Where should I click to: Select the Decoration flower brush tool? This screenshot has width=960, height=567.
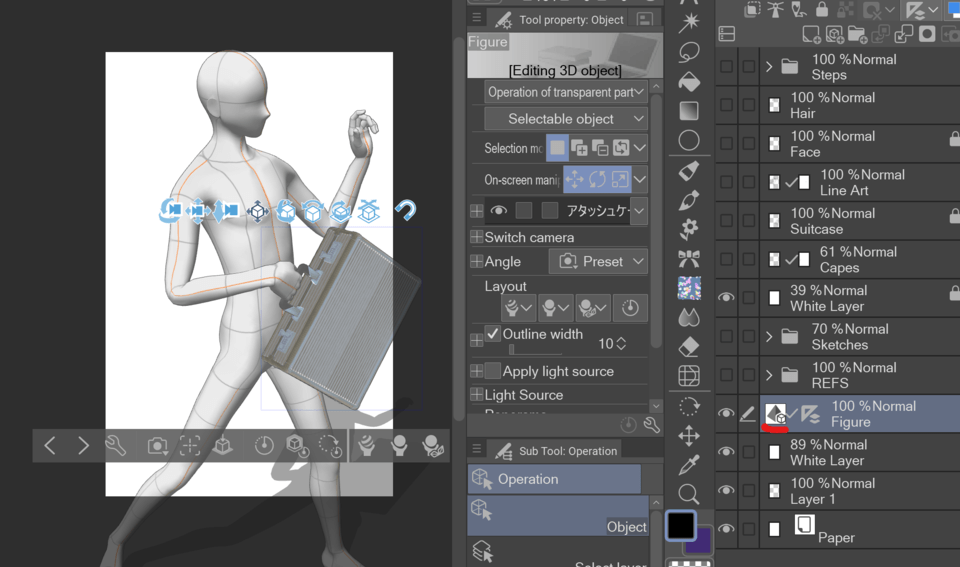click(689, 229)
